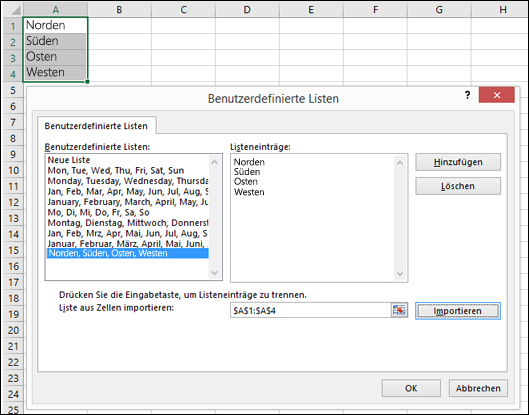Select the 'January, February, March' list
Image resolution: width=529 pixels, height=415 pixels.
(x=128, y=202)
